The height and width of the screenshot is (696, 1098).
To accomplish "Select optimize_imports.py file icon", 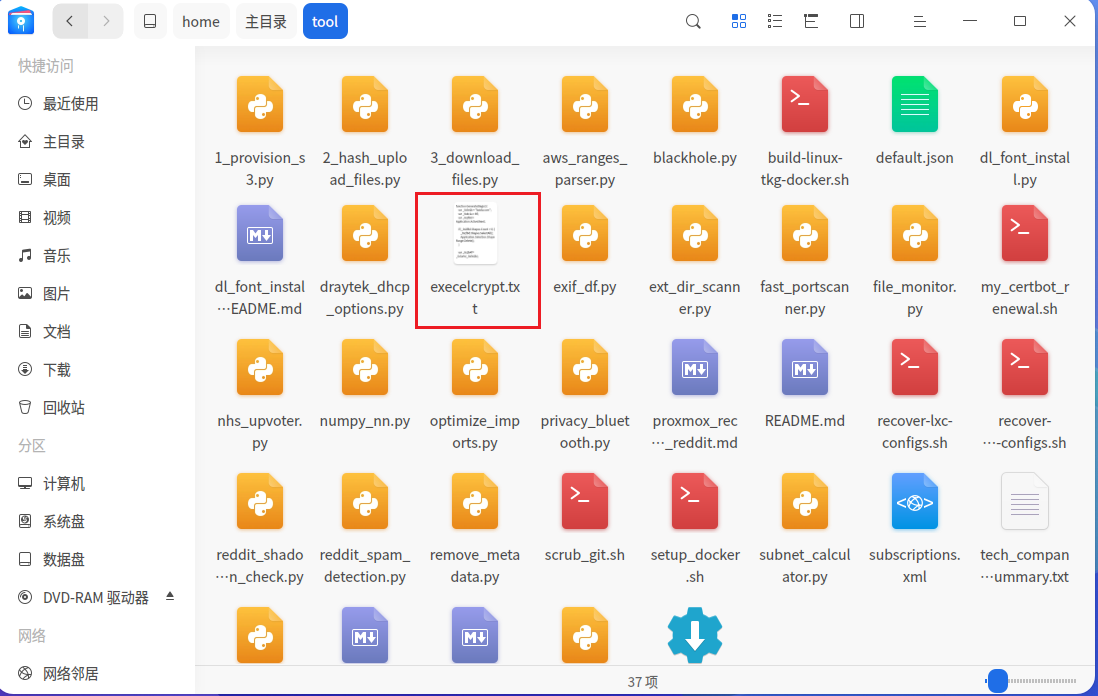I will pos(475,368).
